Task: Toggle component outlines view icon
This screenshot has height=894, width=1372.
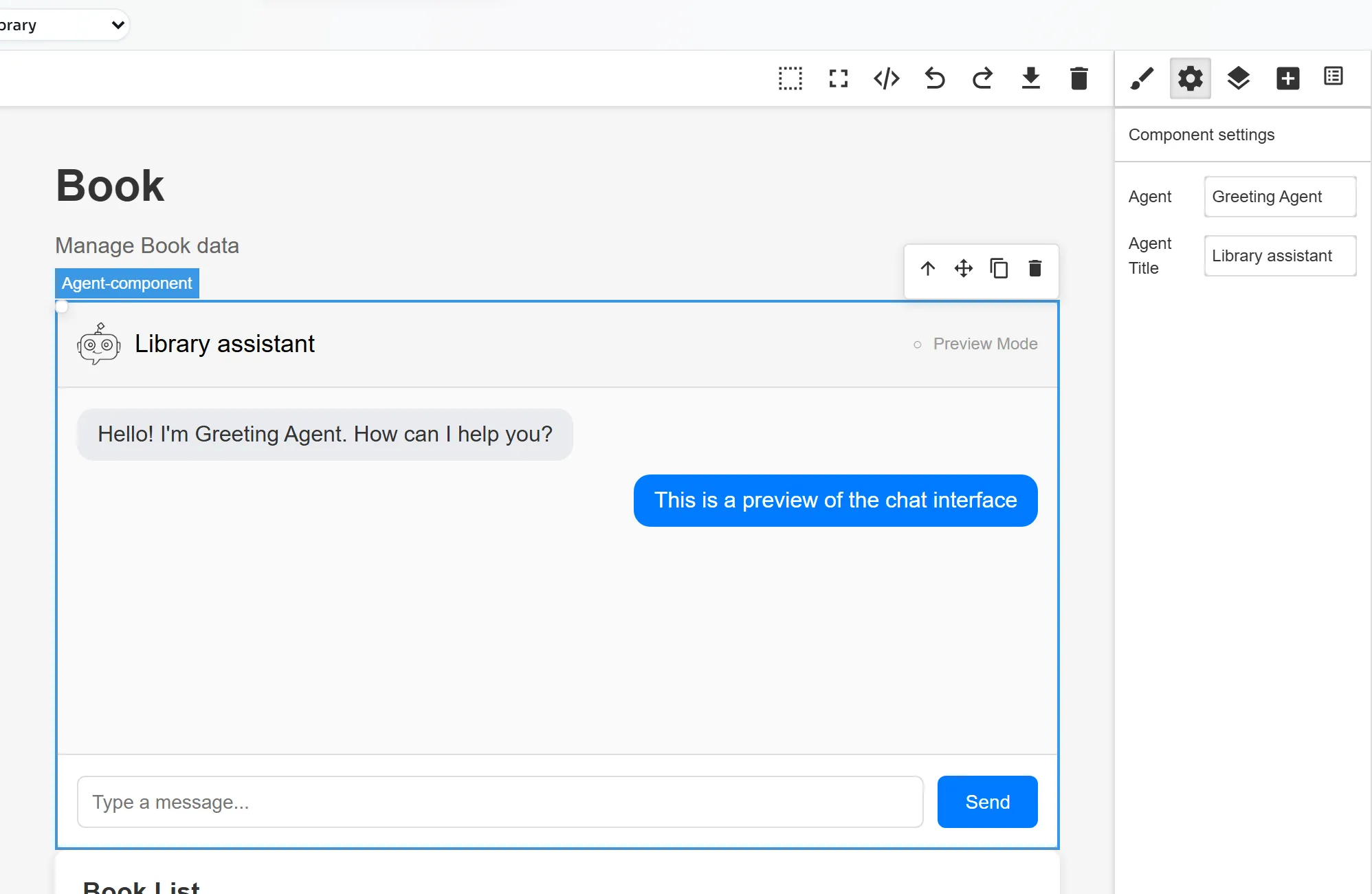Action: tap(790, 78)
